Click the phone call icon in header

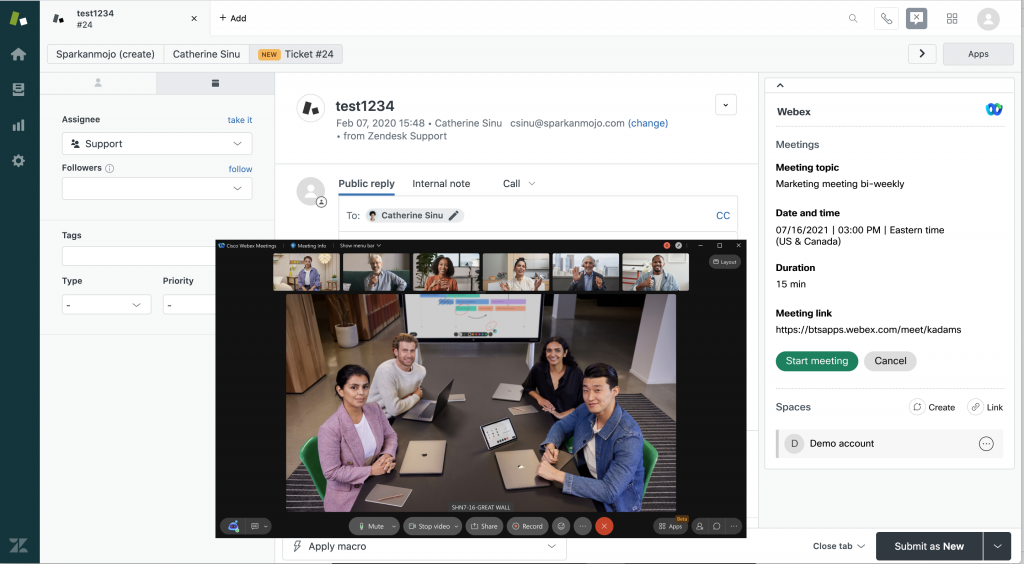tap(885, 18)
